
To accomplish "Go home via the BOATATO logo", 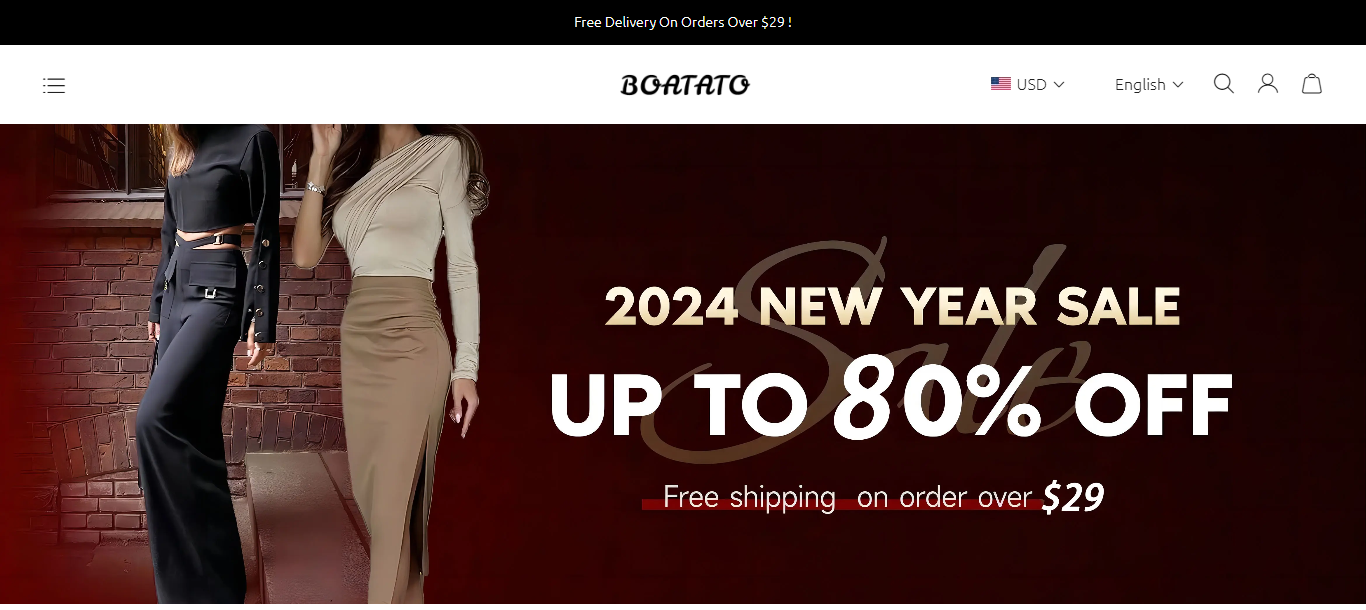I will click(x=685, y=85).
